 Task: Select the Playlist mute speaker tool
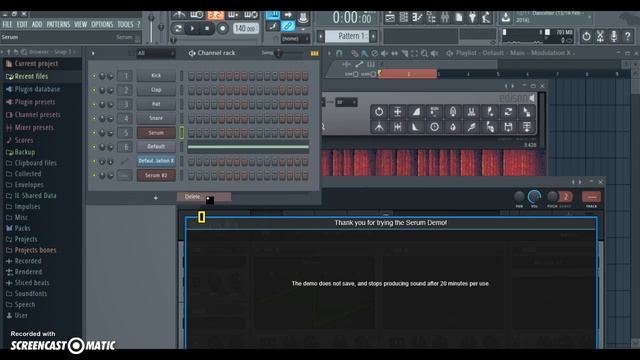(x=384, y=53)
